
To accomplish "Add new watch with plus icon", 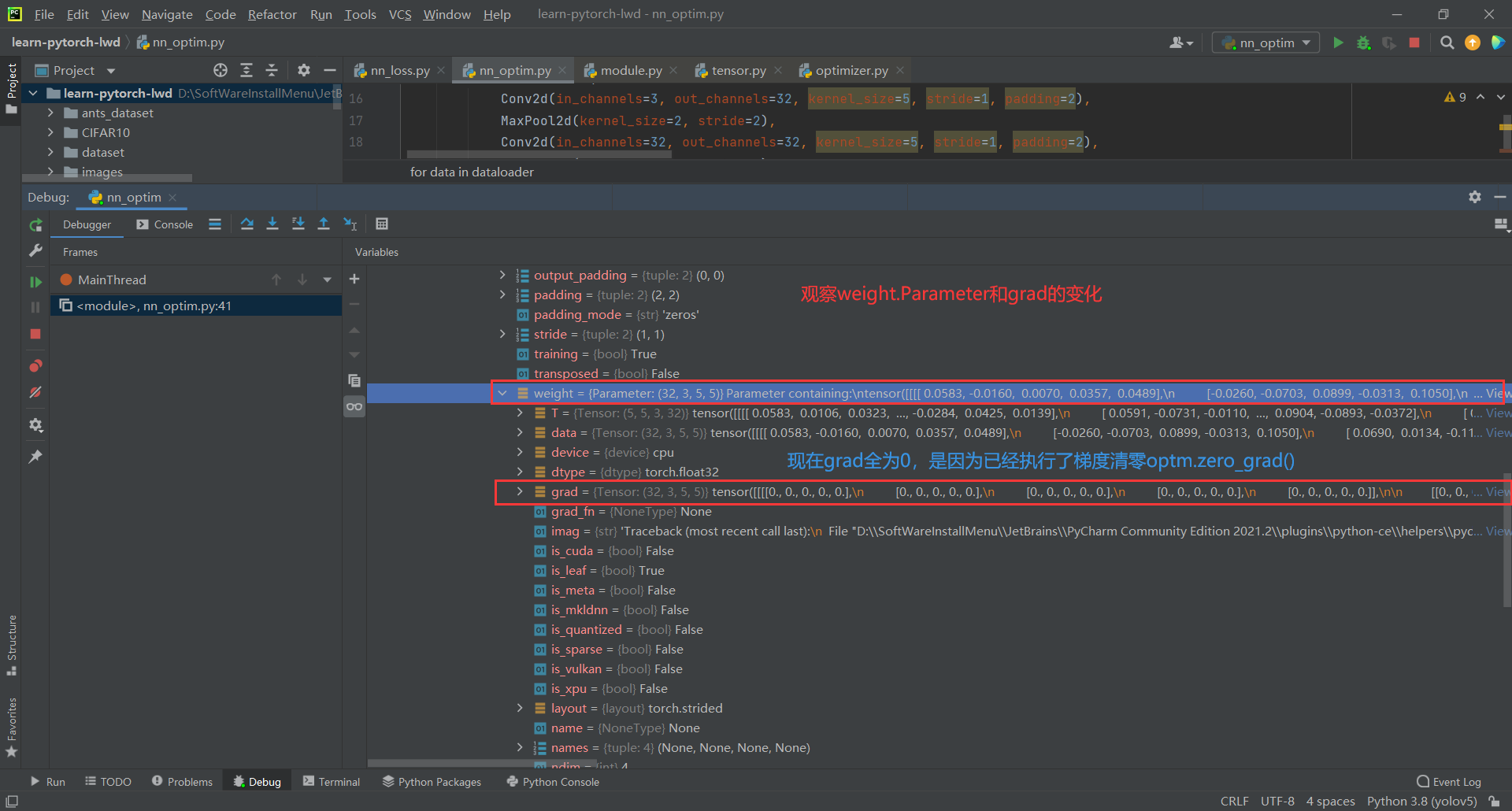I will (354, 279).
